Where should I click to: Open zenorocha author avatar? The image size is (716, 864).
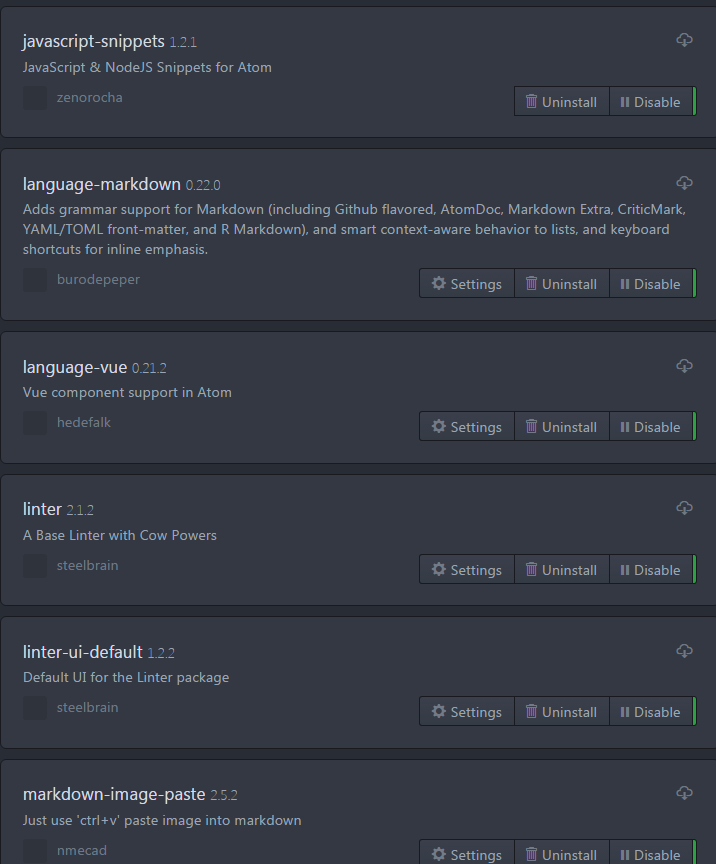35,98
